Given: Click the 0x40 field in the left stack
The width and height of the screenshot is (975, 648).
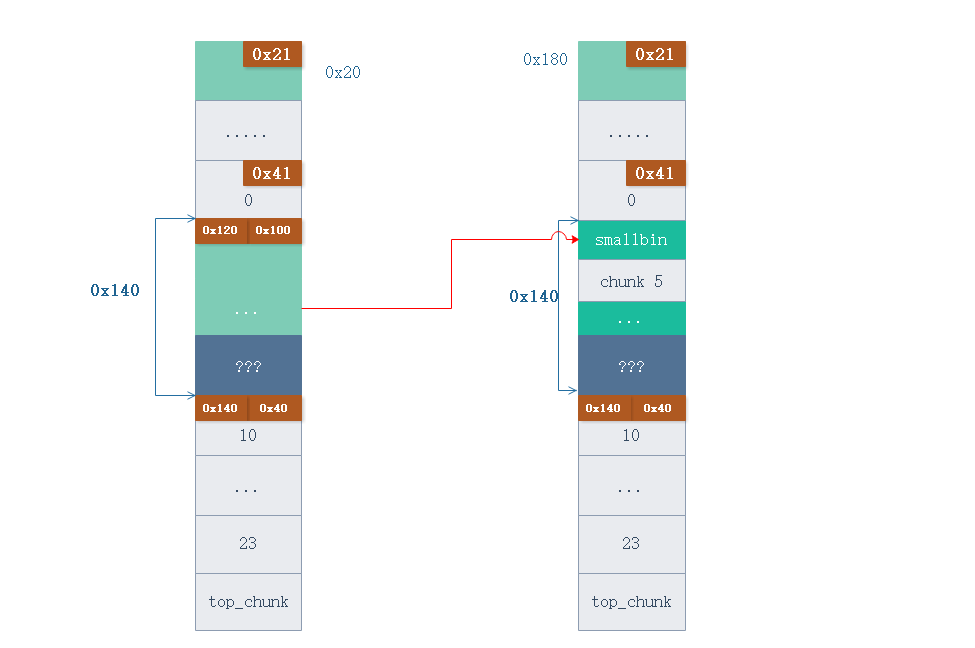Looking at the screenshot, I should coord(274,408).
